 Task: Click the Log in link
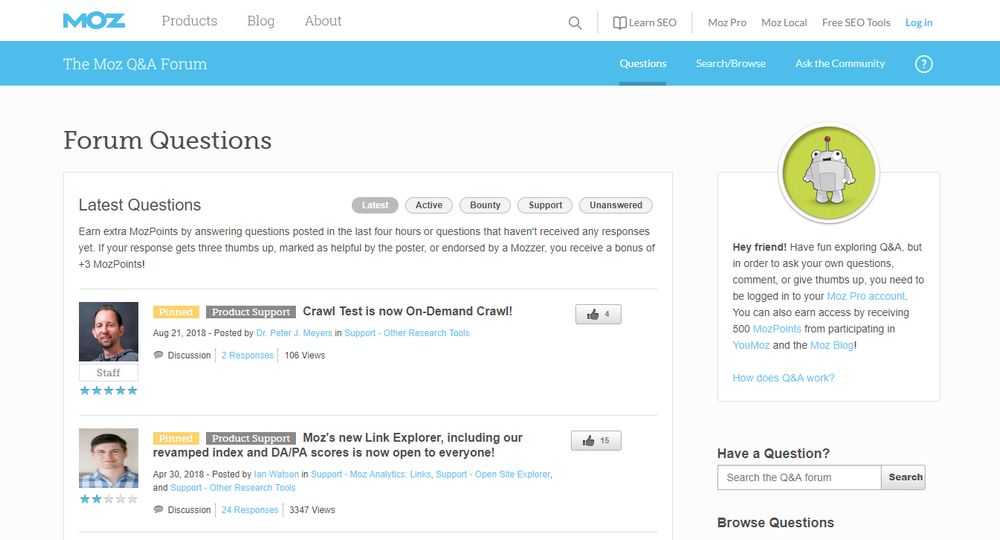tap(918, 23)
